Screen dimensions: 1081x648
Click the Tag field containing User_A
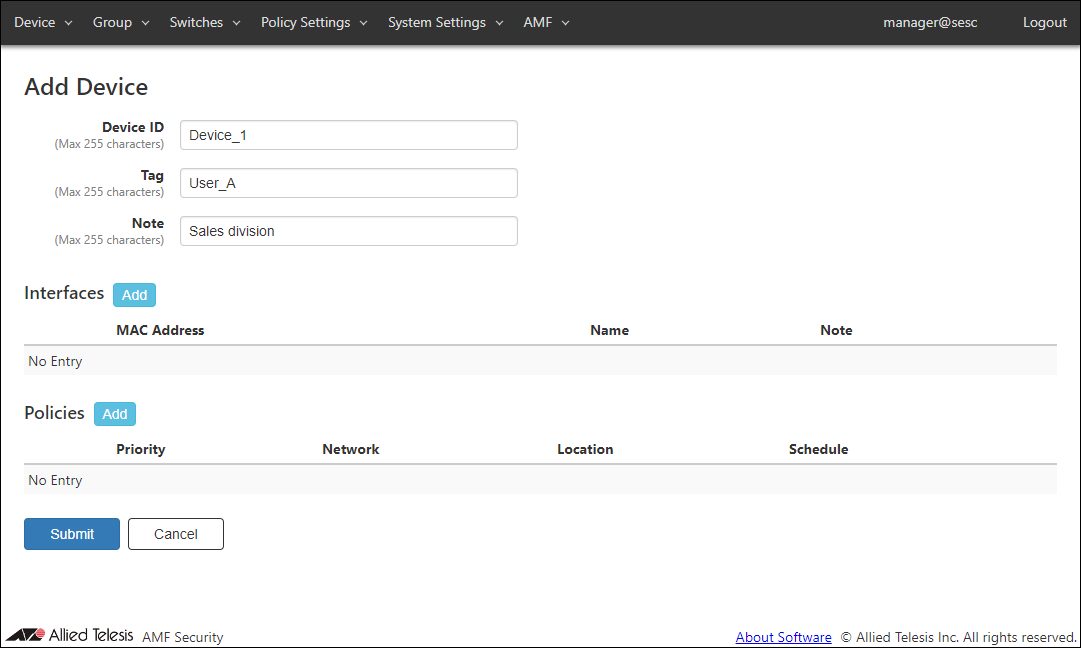pyautogui.click(x=348, y=183)
